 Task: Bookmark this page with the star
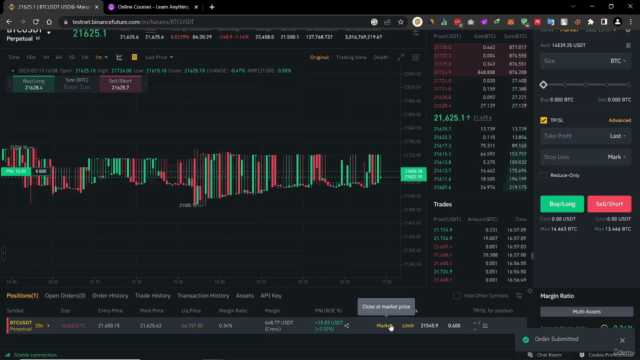400,22
